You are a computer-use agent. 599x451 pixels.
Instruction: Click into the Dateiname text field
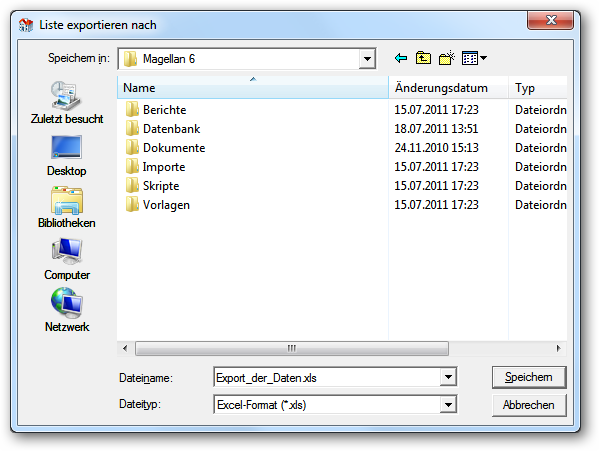click(327, 378)
